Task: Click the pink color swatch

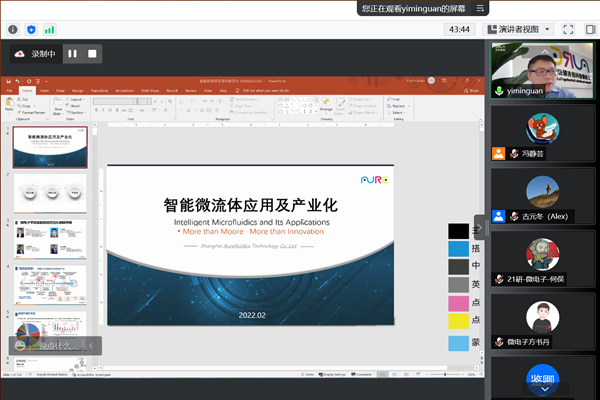Action: (458, 303)
